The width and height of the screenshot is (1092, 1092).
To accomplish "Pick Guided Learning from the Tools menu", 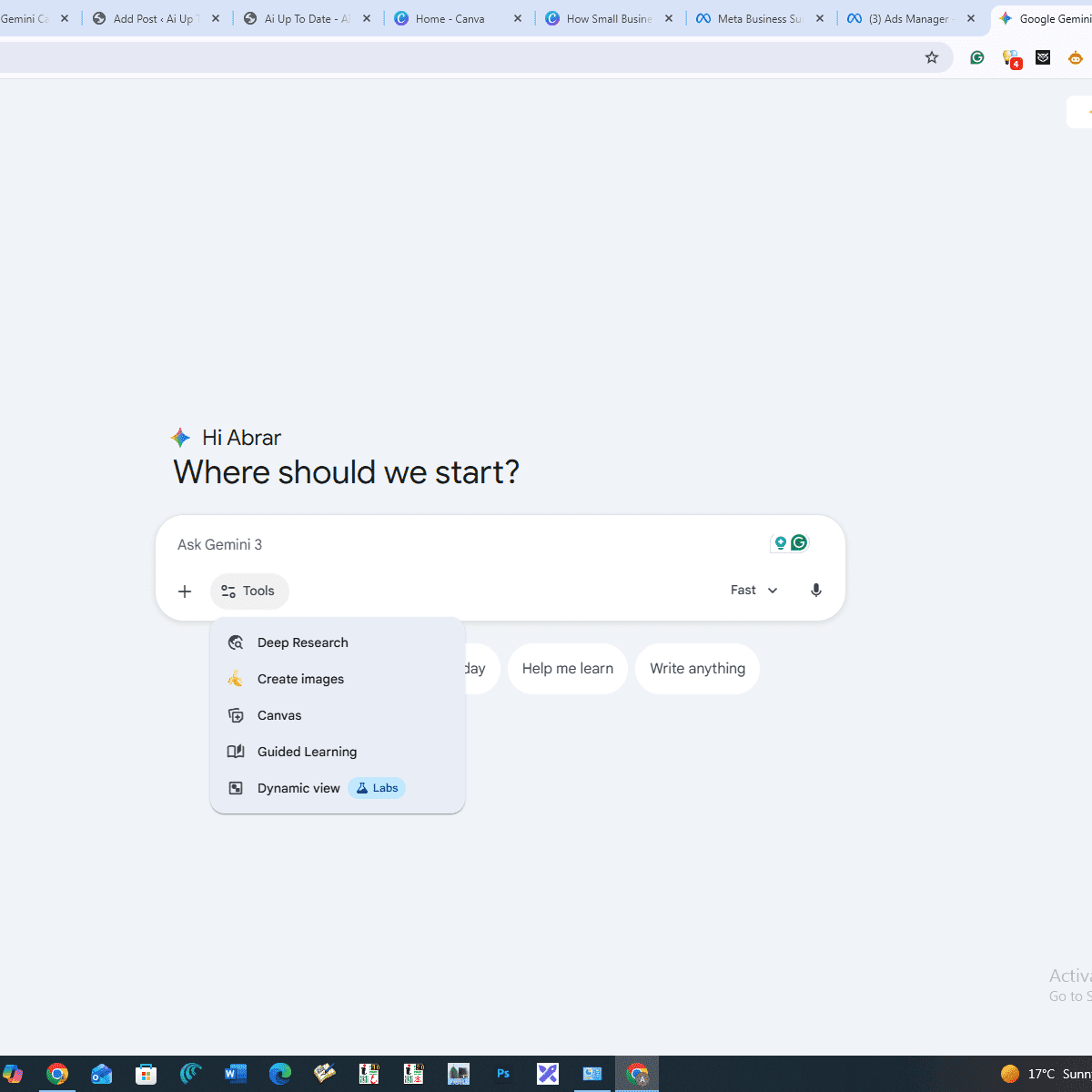I will point(307,752).
